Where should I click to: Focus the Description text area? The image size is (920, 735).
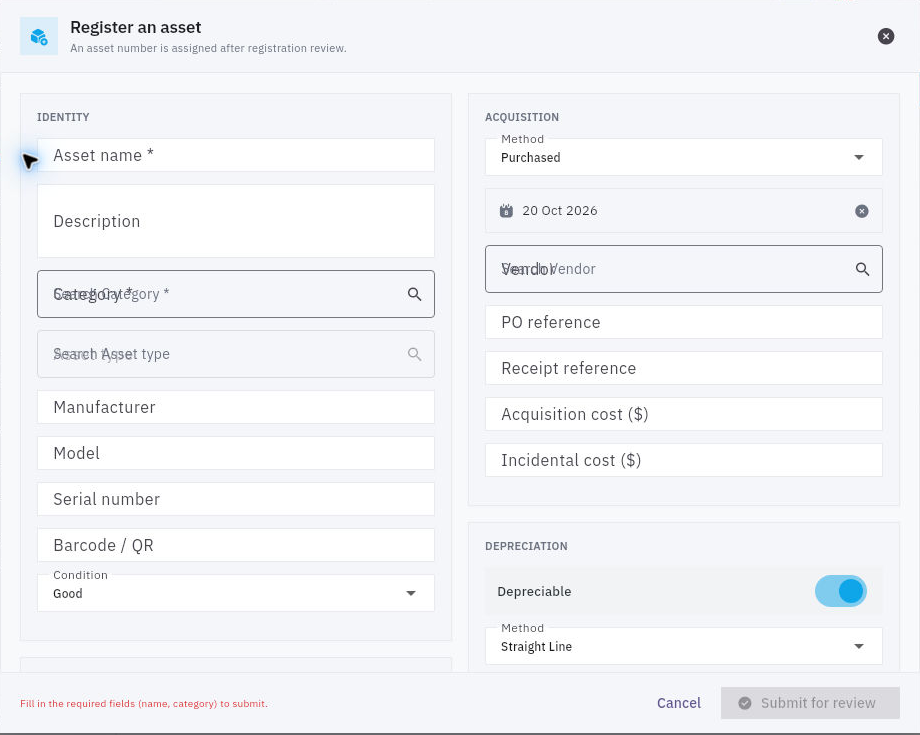[x=236, y=221]
